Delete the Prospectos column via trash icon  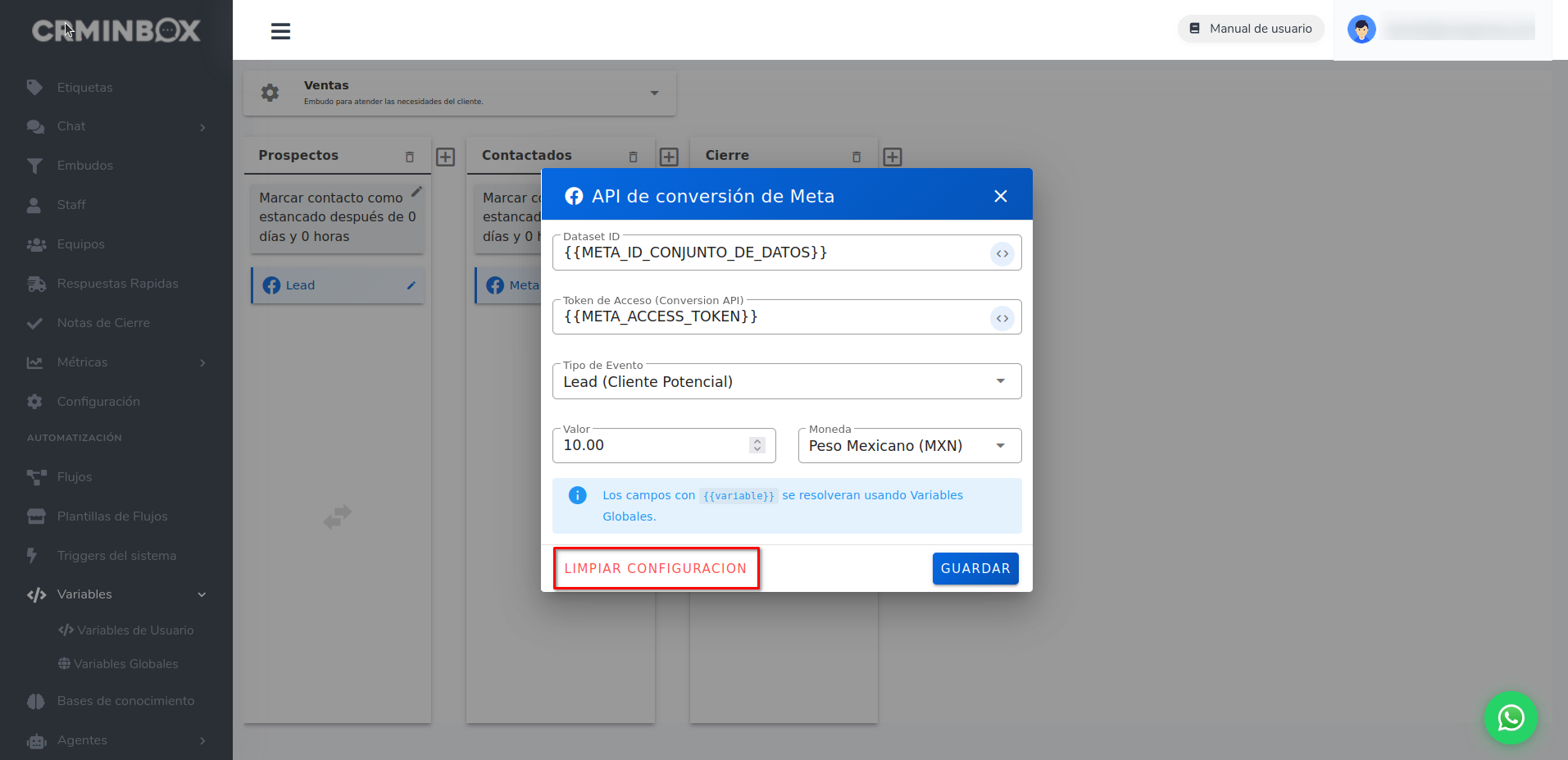(410, 157)
